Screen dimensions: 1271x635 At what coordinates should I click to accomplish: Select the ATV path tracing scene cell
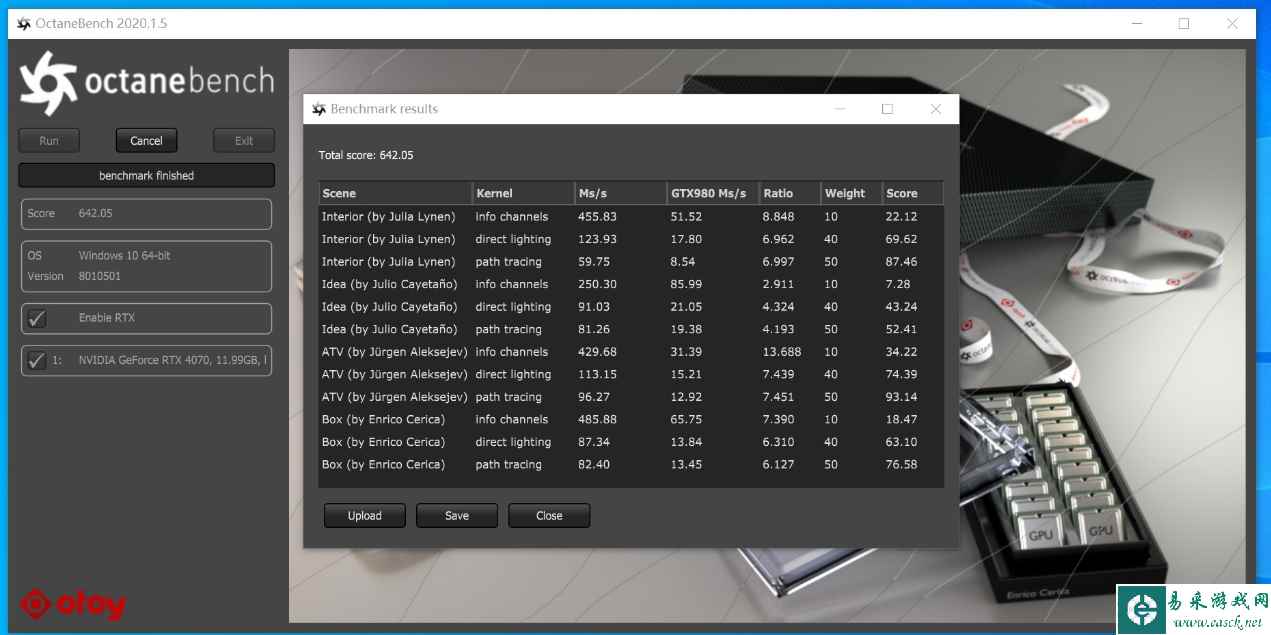click(394, 397)
